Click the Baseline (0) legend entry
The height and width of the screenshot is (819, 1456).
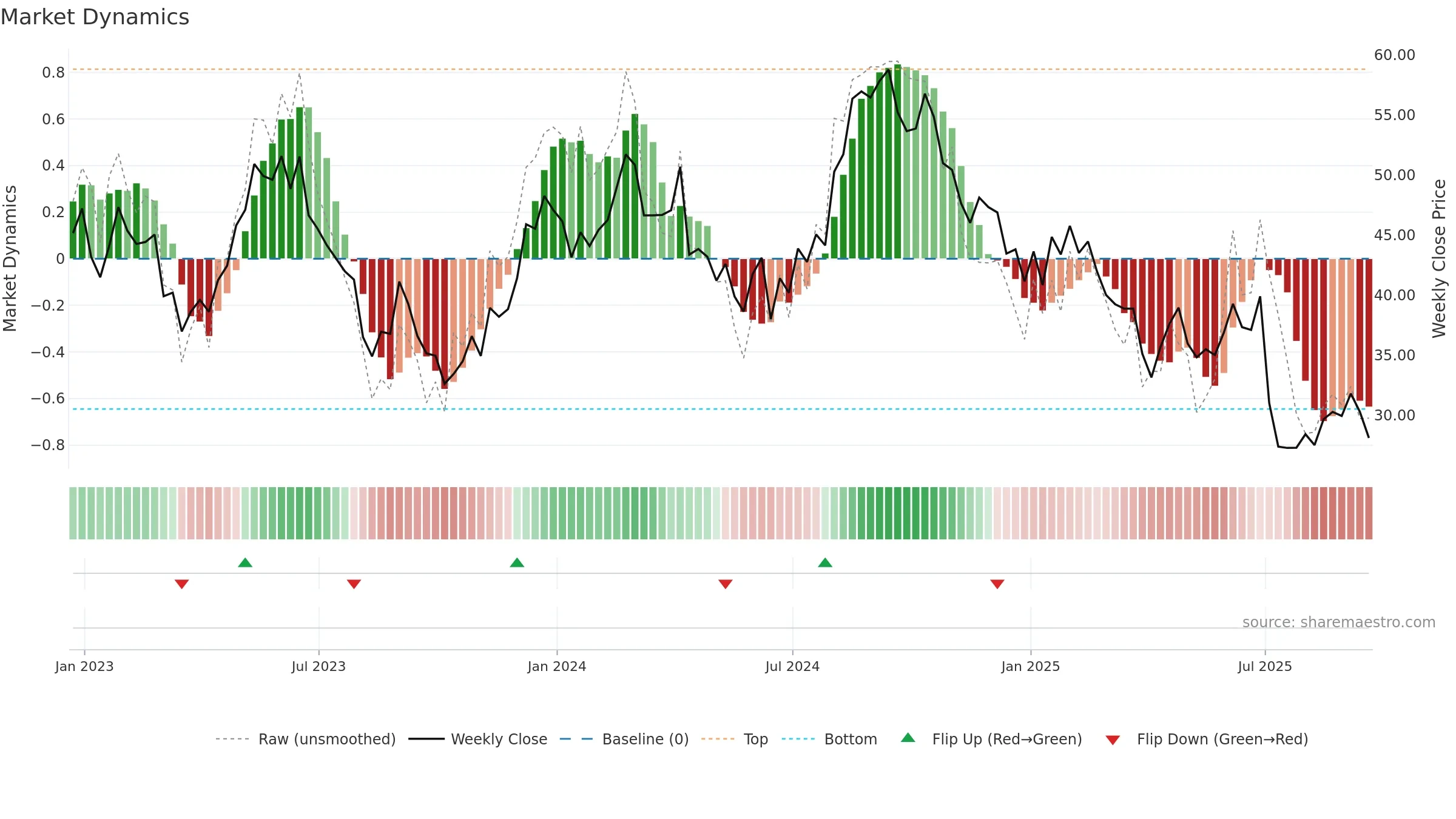[624, 739]
